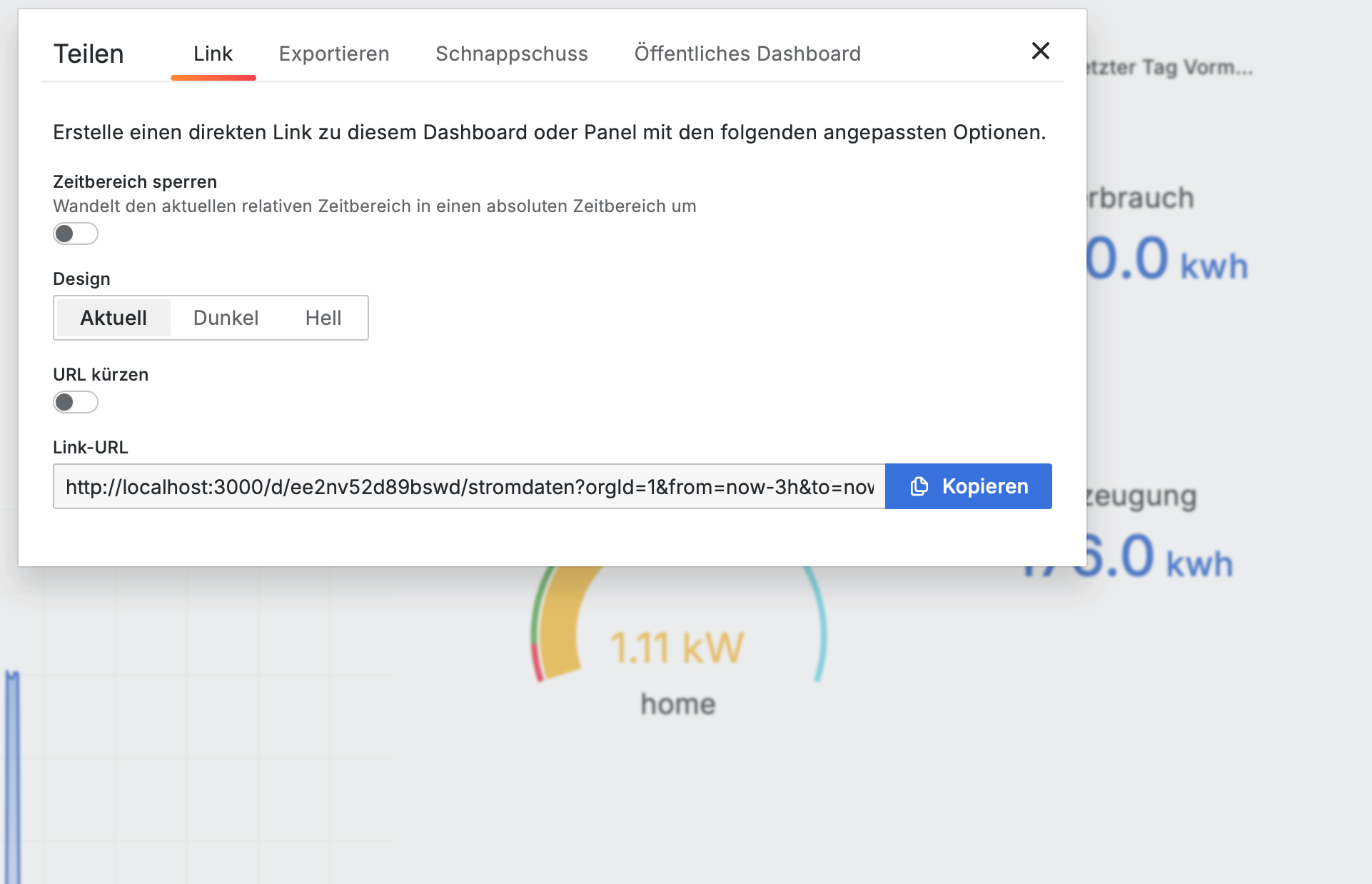Close the Teilen dialog with X

(x=1040, y=51)
